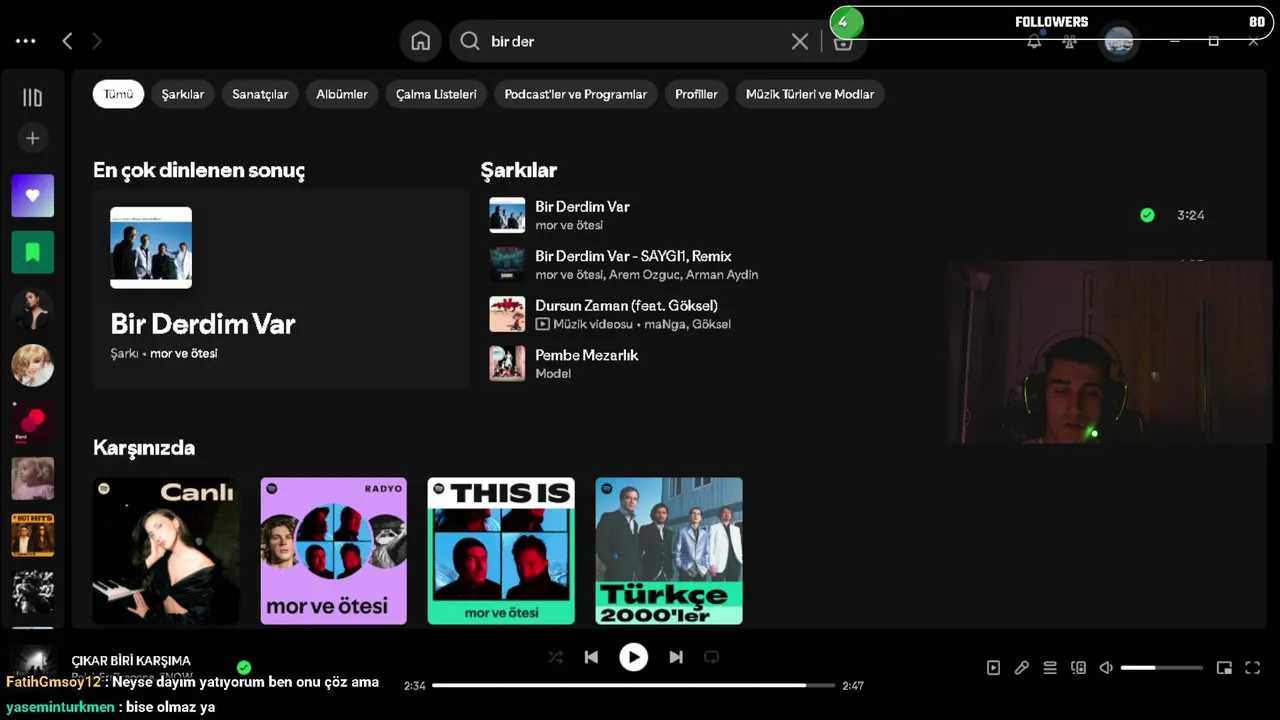Open the miniplayer icon
This screenshot has height=720, width=1280.
(1224, 668)
